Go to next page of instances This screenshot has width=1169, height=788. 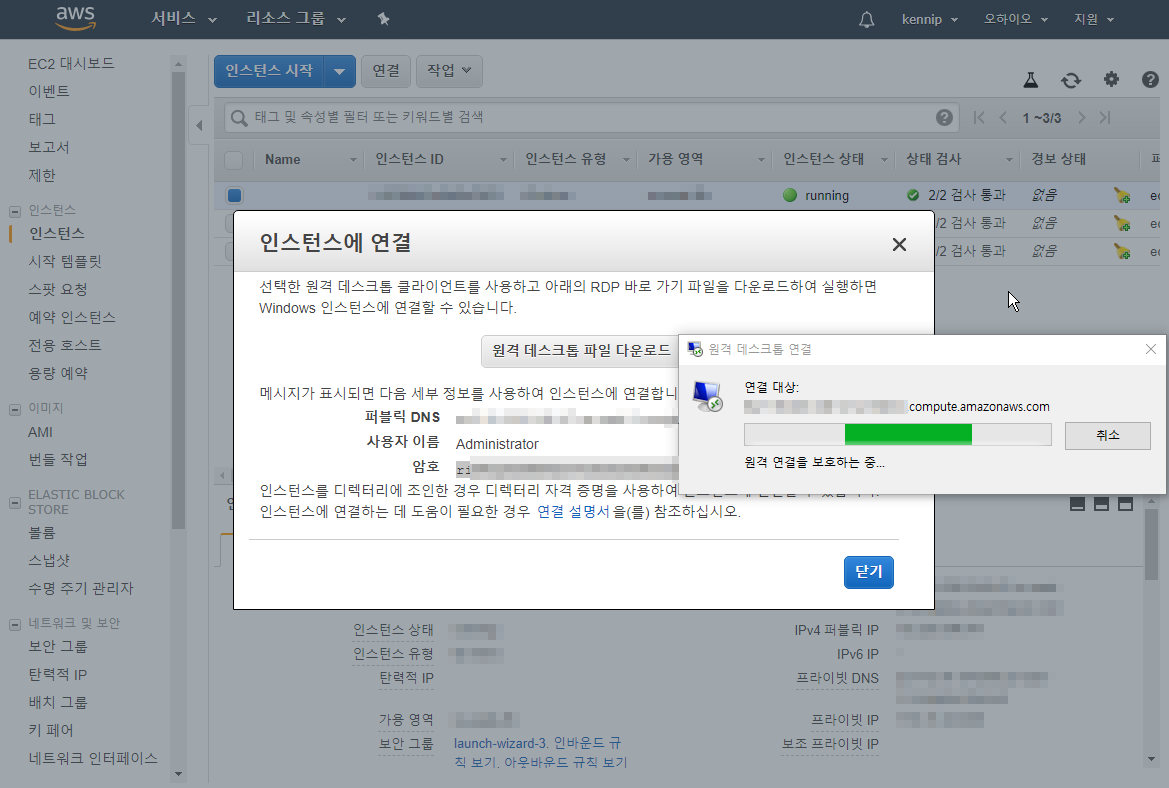click(1082, 118)
